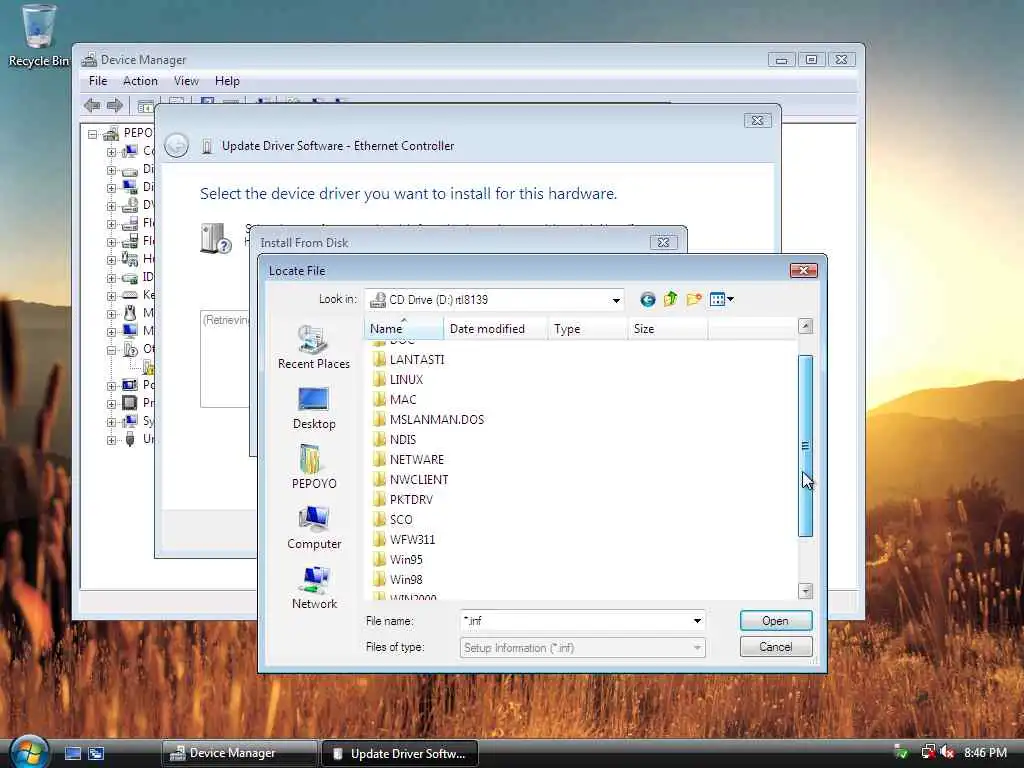Open the Help menu in Device Manager
Viewport: 1024px width, 768px height.
(227, 81)
